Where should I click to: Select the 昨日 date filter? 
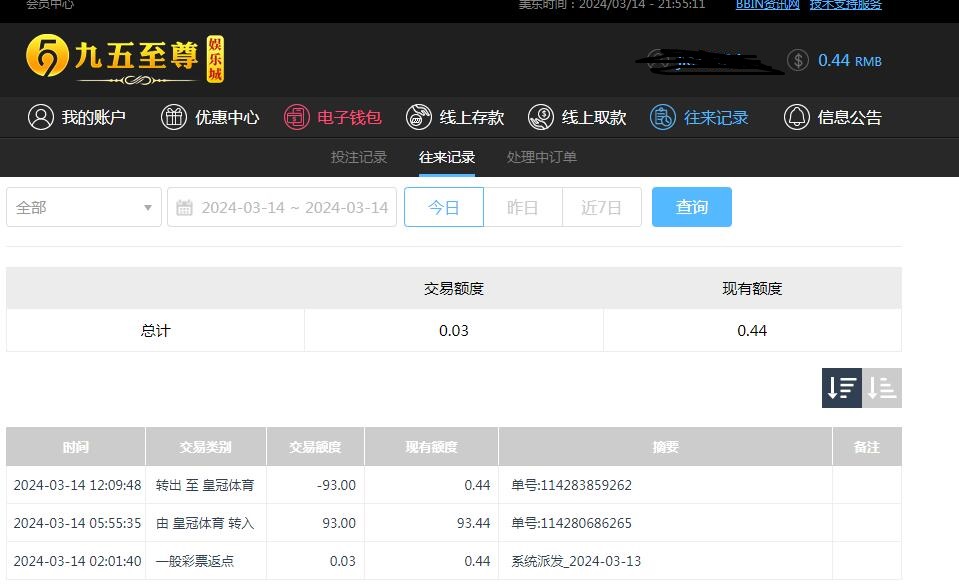click(523, 207)
